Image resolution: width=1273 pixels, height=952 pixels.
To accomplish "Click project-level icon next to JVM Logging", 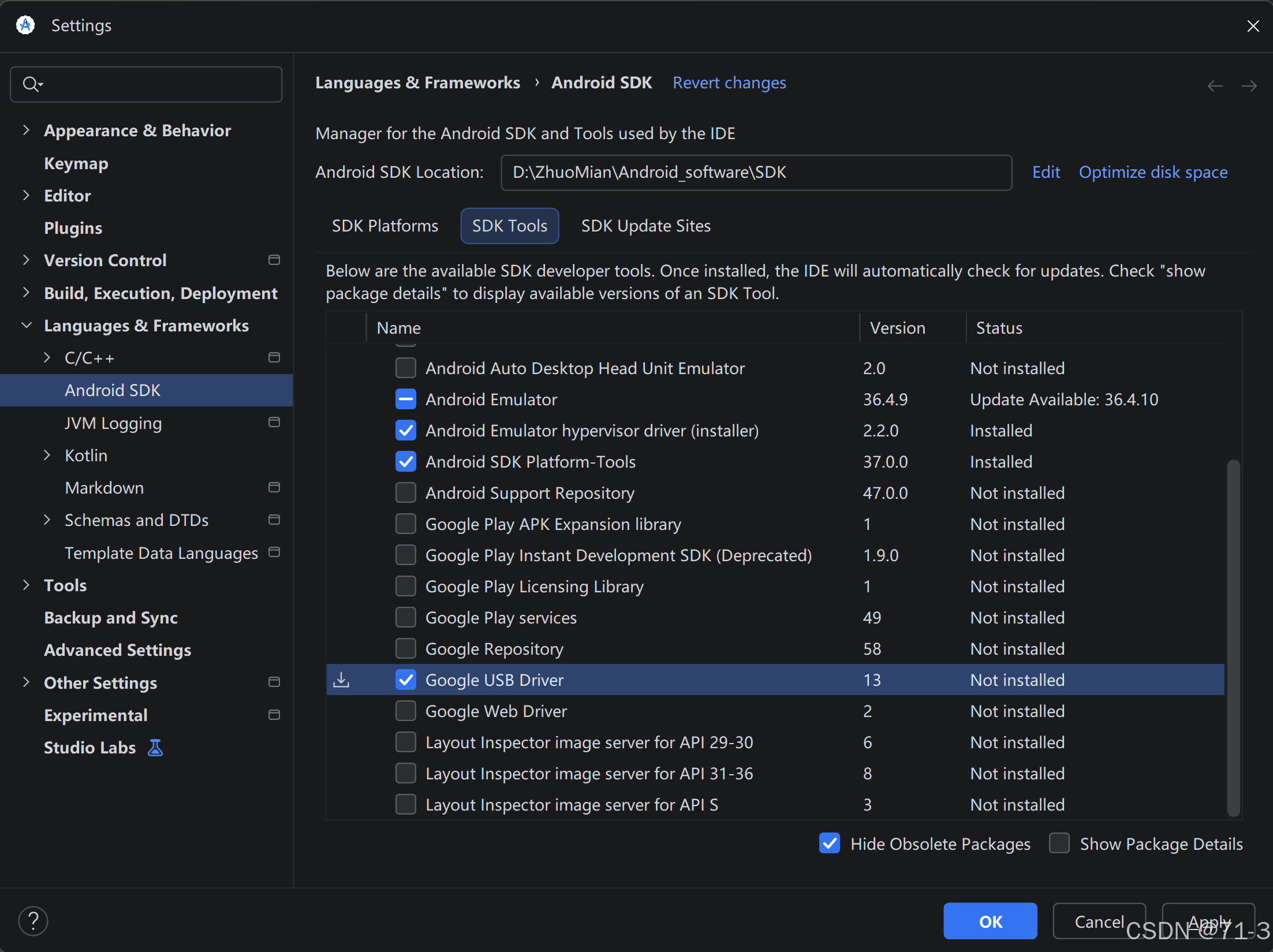I will (x=274, y=423).
